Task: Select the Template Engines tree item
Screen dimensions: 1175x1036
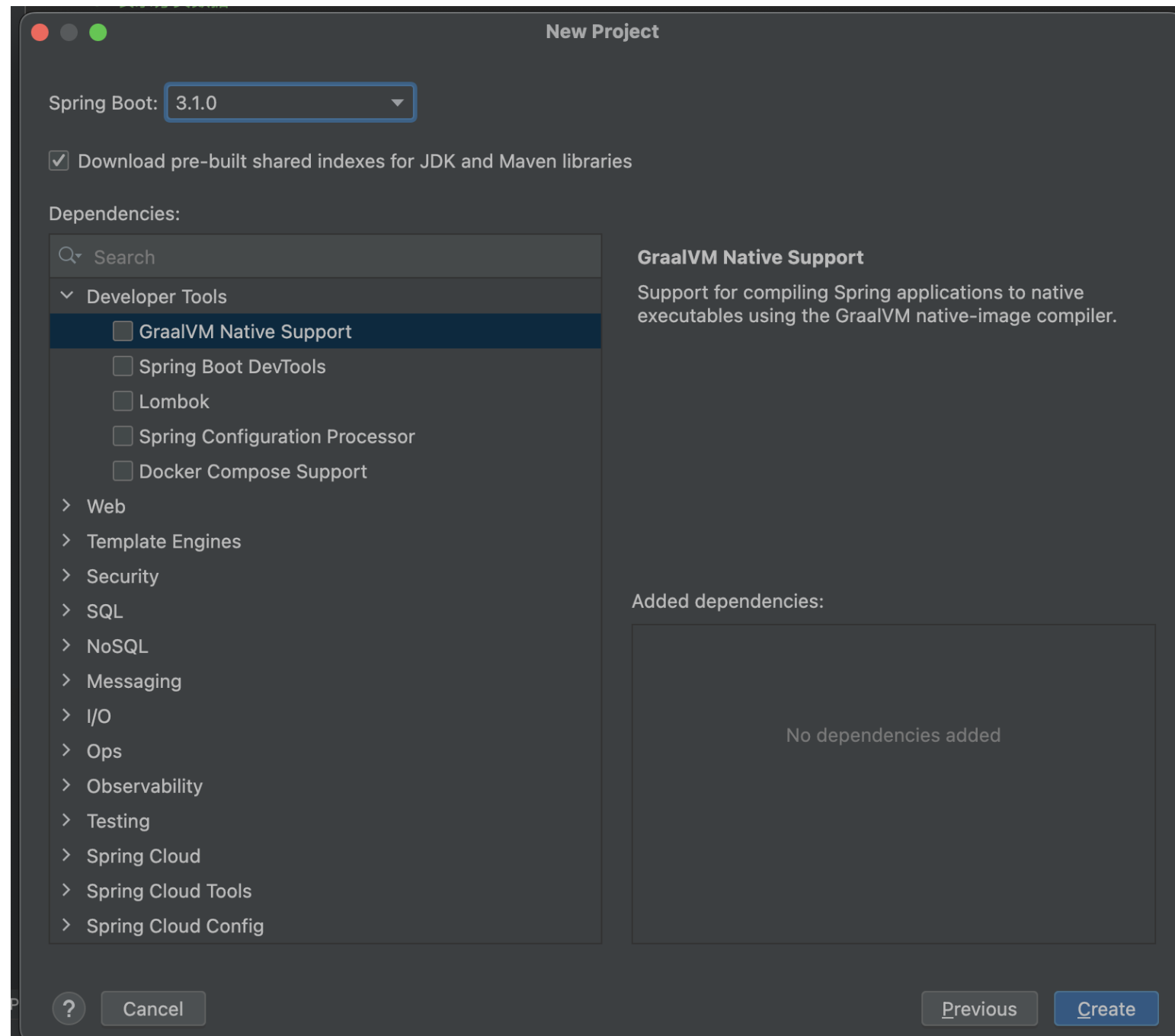Action: 164,542
